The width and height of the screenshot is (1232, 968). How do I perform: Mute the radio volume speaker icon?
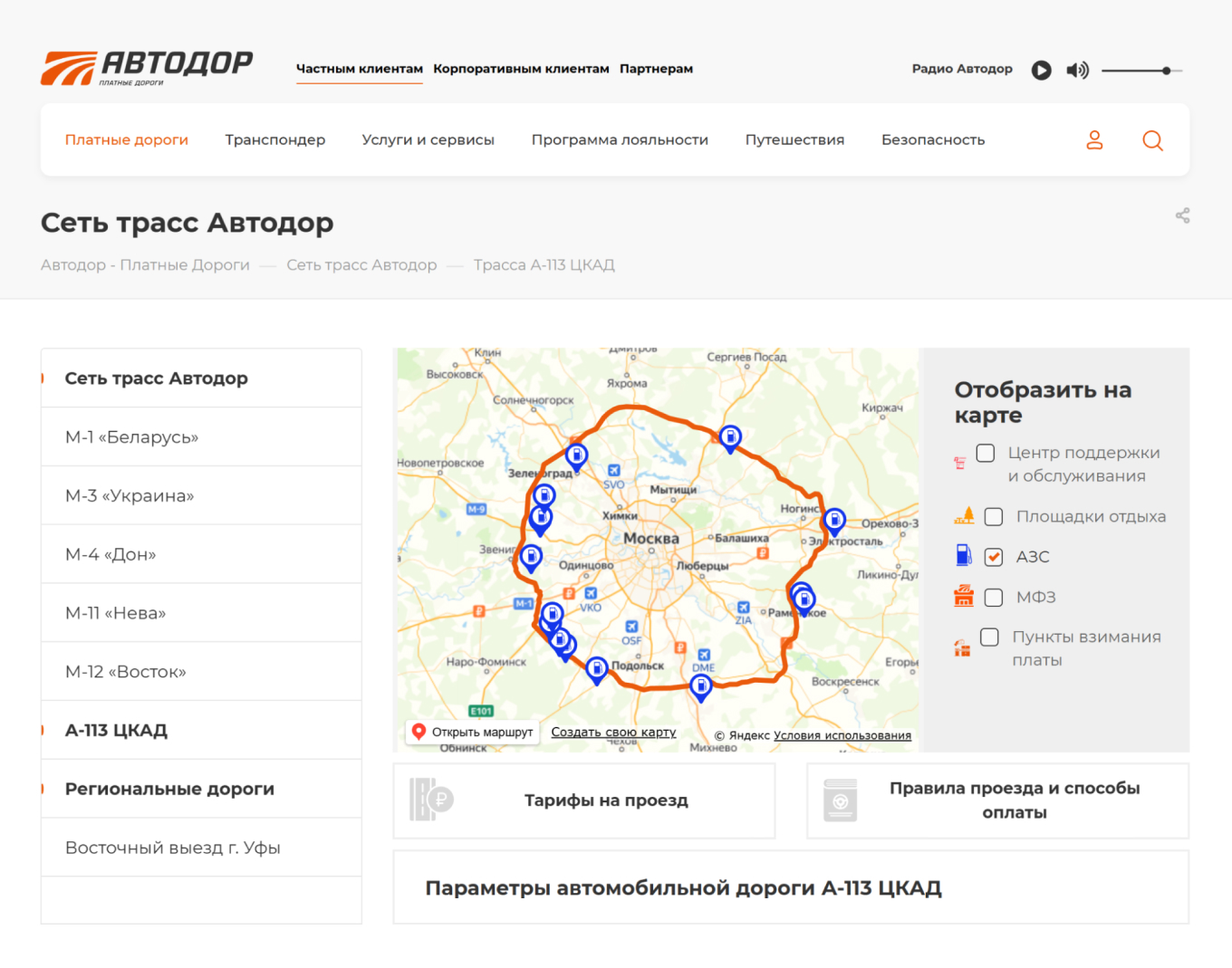point(1077,70)
